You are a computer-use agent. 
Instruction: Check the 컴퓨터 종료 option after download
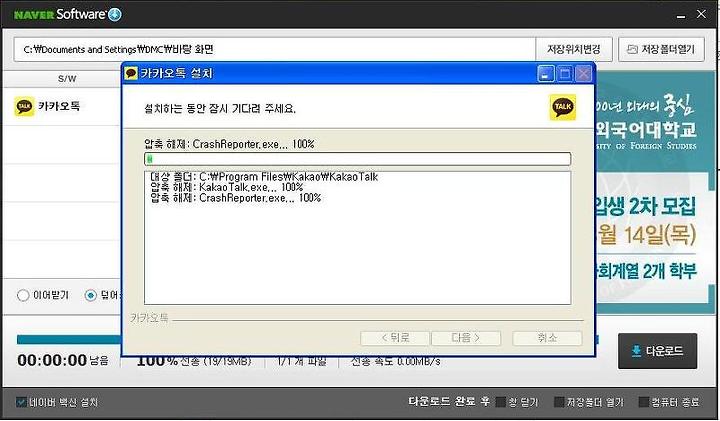(x=644, y=402)
